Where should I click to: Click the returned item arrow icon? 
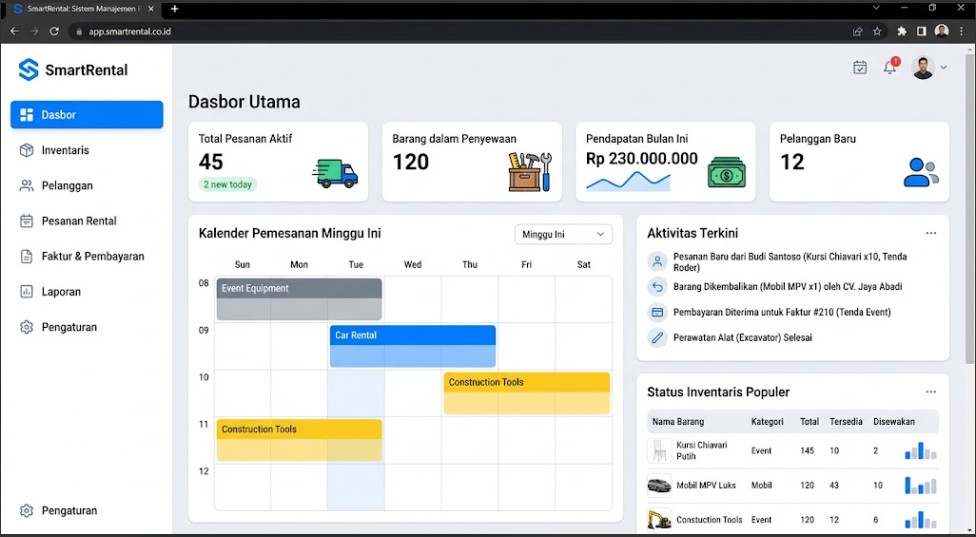pos(657,287)
